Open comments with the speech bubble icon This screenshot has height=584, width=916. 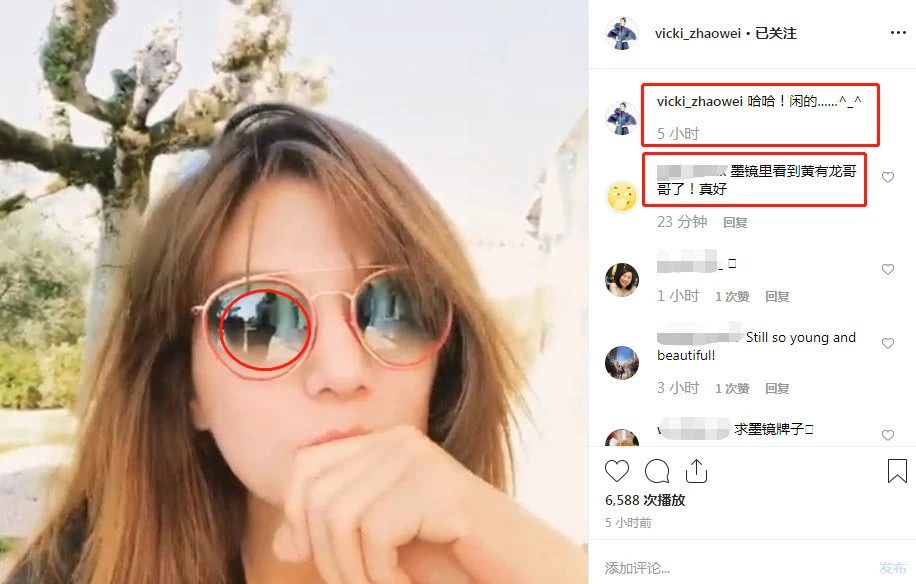tap(657, 471)
